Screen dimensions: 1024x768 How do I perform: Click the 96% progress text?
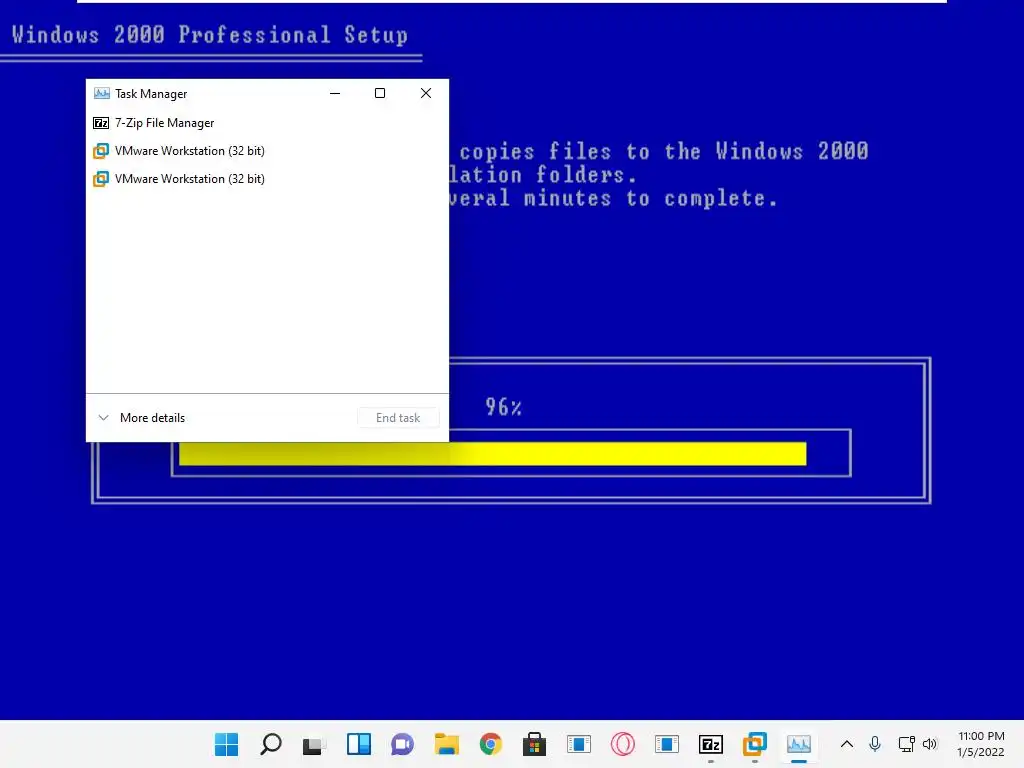pos(504,407)
